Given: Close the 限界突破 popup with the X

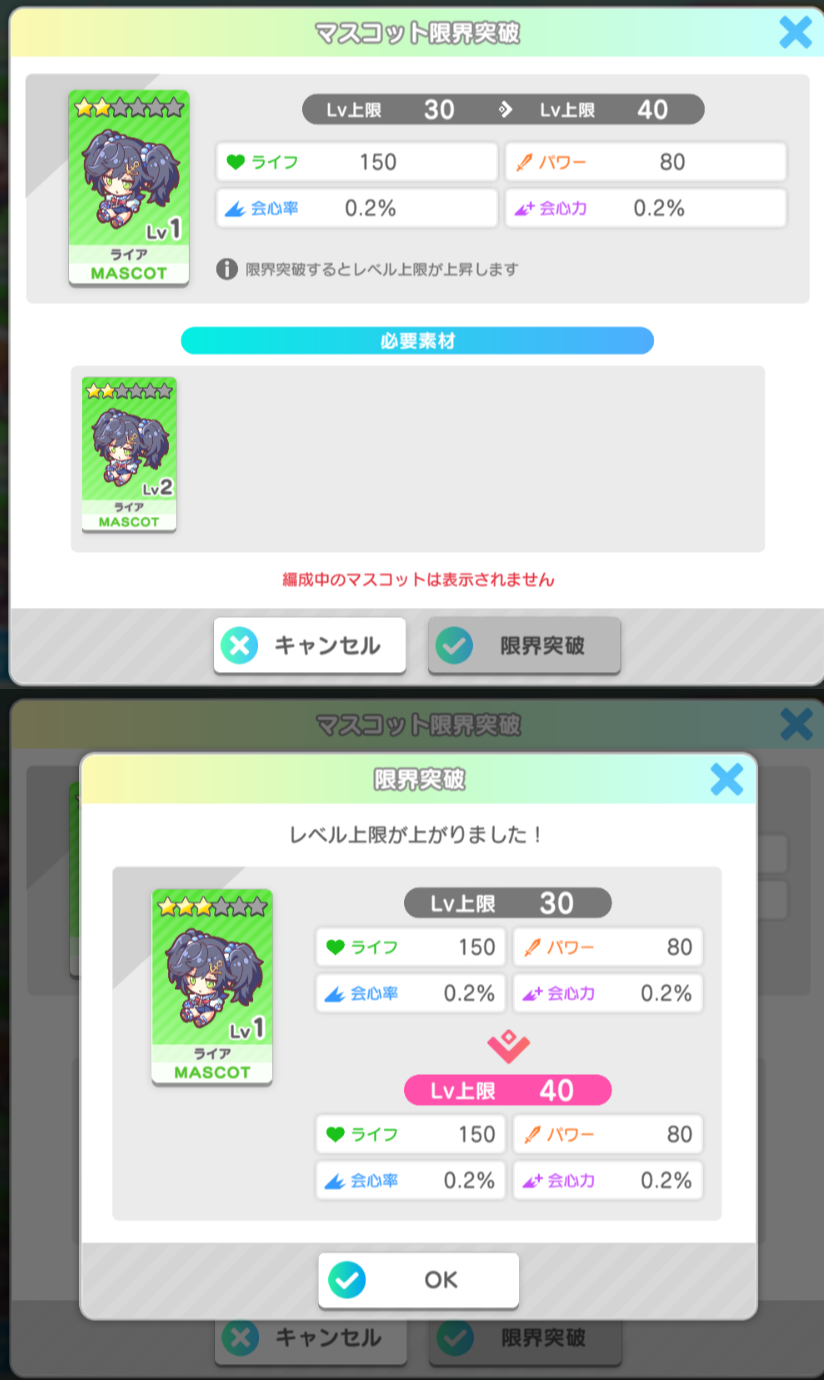Looking at the screenshot, I should click(727, 779).
